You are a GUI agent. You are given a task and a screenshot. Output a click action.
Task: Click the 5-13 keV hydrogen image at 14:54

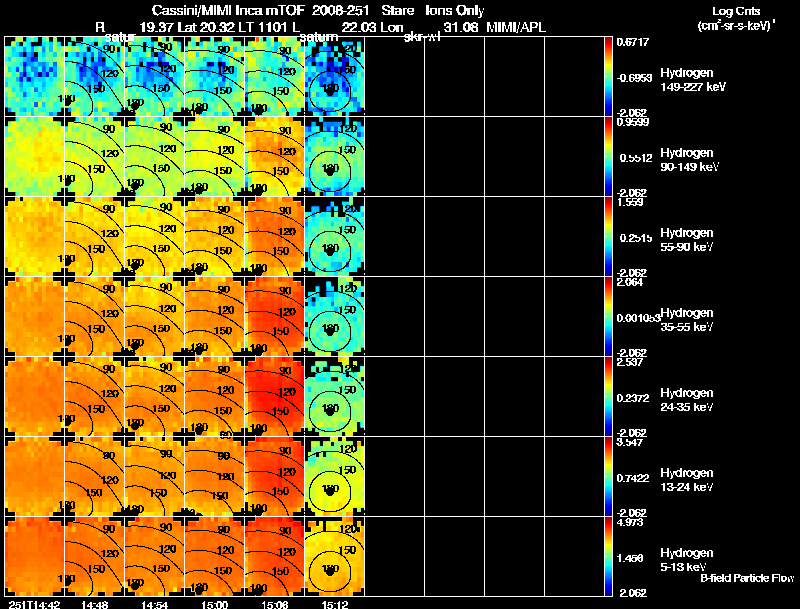pyautogui.click(x=155, y=556)
